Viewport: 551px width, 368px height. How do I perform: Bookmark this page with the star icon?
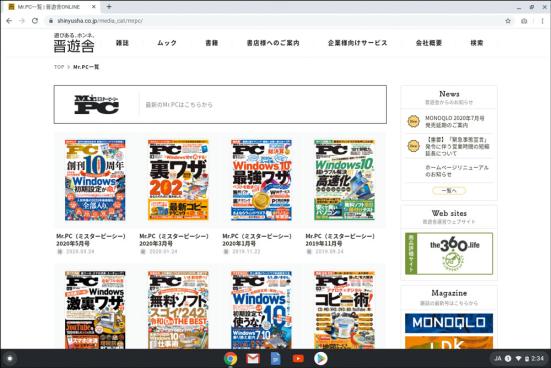pyautogui.click(x=508, y=21)
